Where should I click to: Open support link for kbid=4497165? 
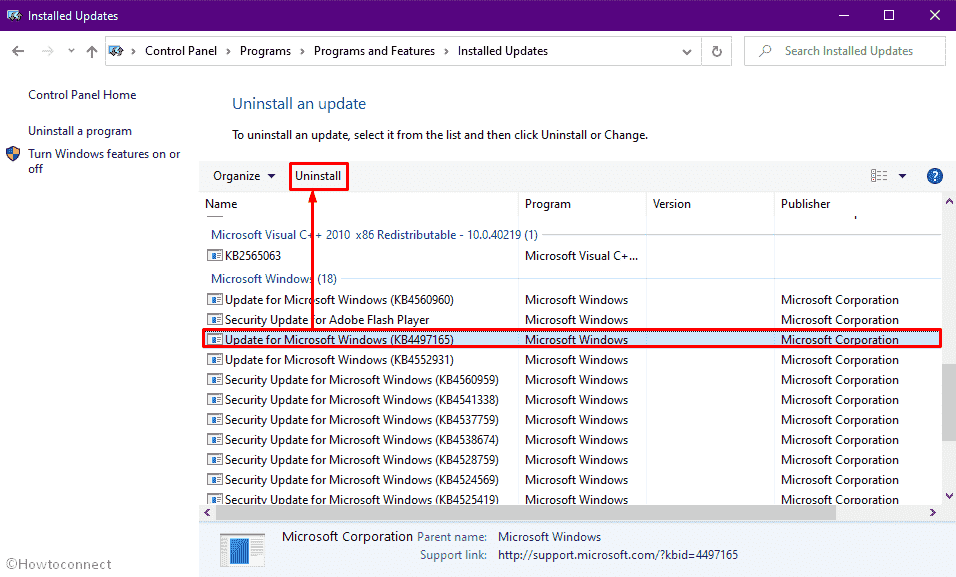pyautogui.click(x=618, y=555)
